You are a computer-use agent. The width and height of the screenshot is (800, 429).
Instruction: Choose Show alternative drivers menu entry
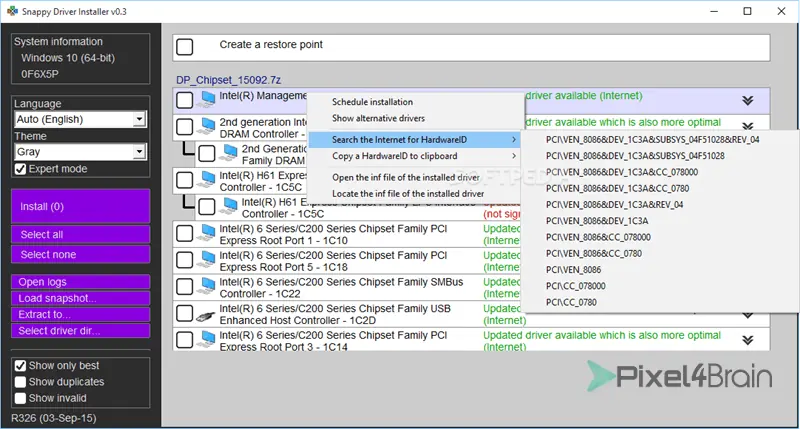[x=378, y=118]
